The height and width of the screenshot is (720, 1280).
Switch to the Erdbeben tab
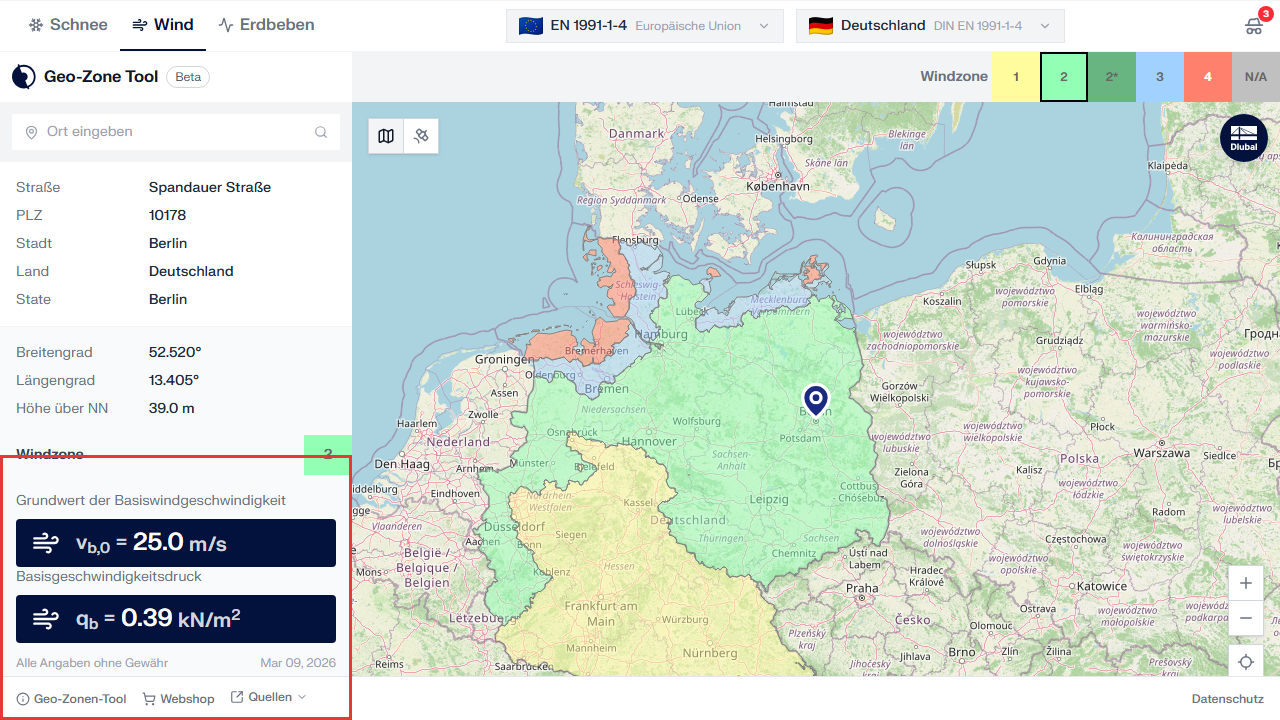click(266, 25)
